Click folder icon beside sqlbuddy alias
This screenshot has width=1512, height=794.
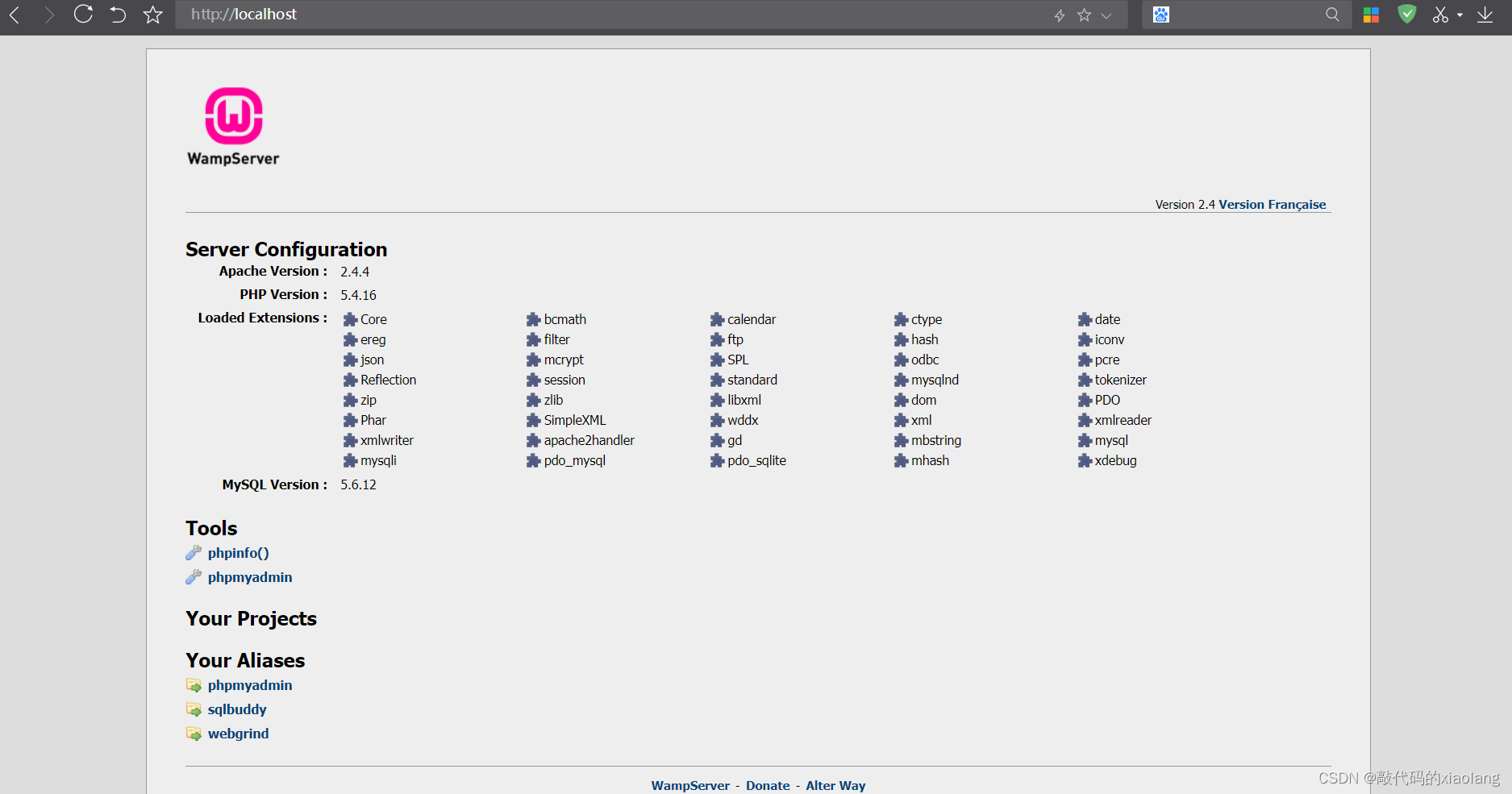(x=194, y=709)
